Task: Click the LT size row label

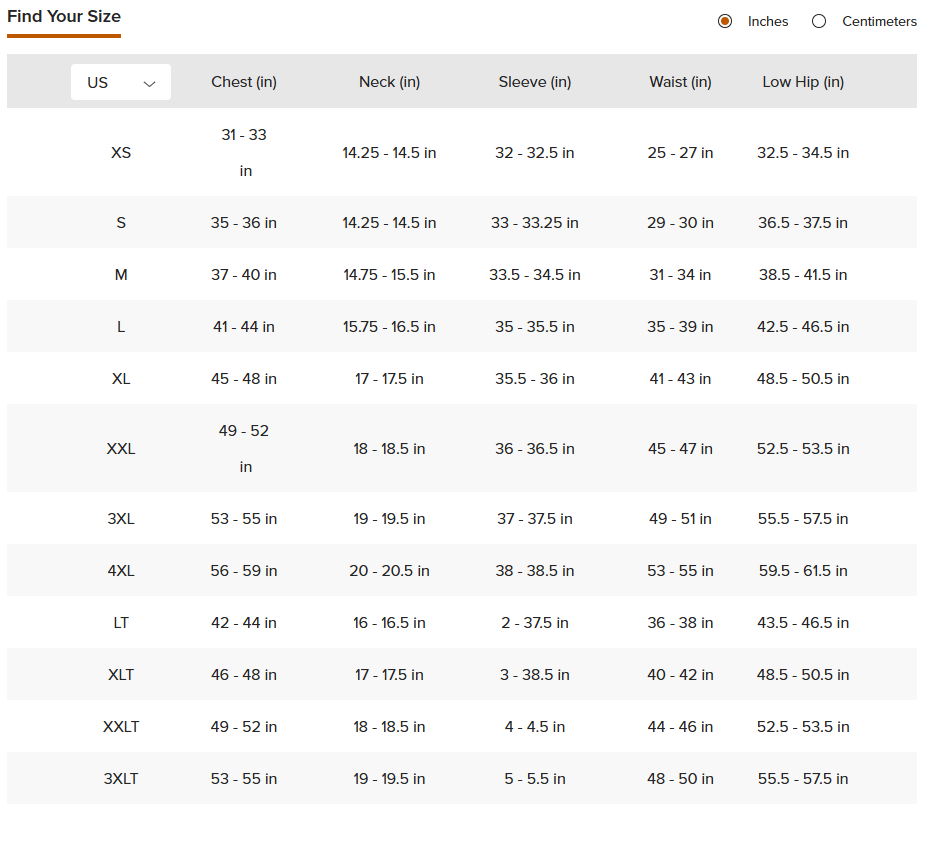Action: pyautogui.click(x=121, y=622)
